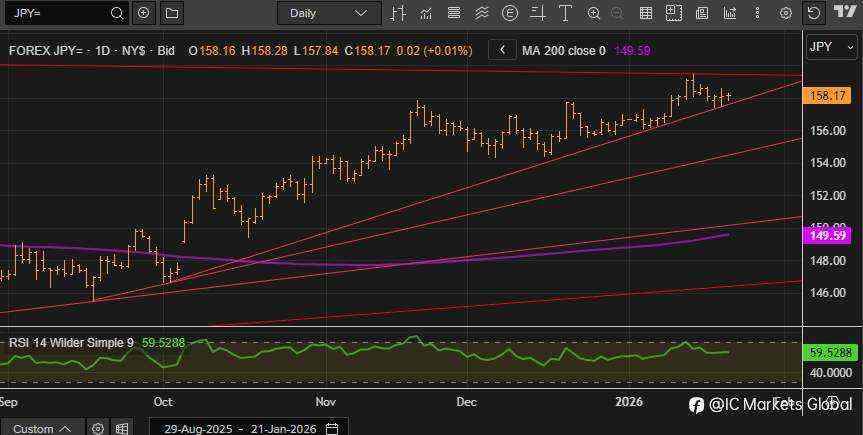The height and width of the screenshot is (435, 863).
Task: Select the Text annotation tool
Action: click(565, 13)
